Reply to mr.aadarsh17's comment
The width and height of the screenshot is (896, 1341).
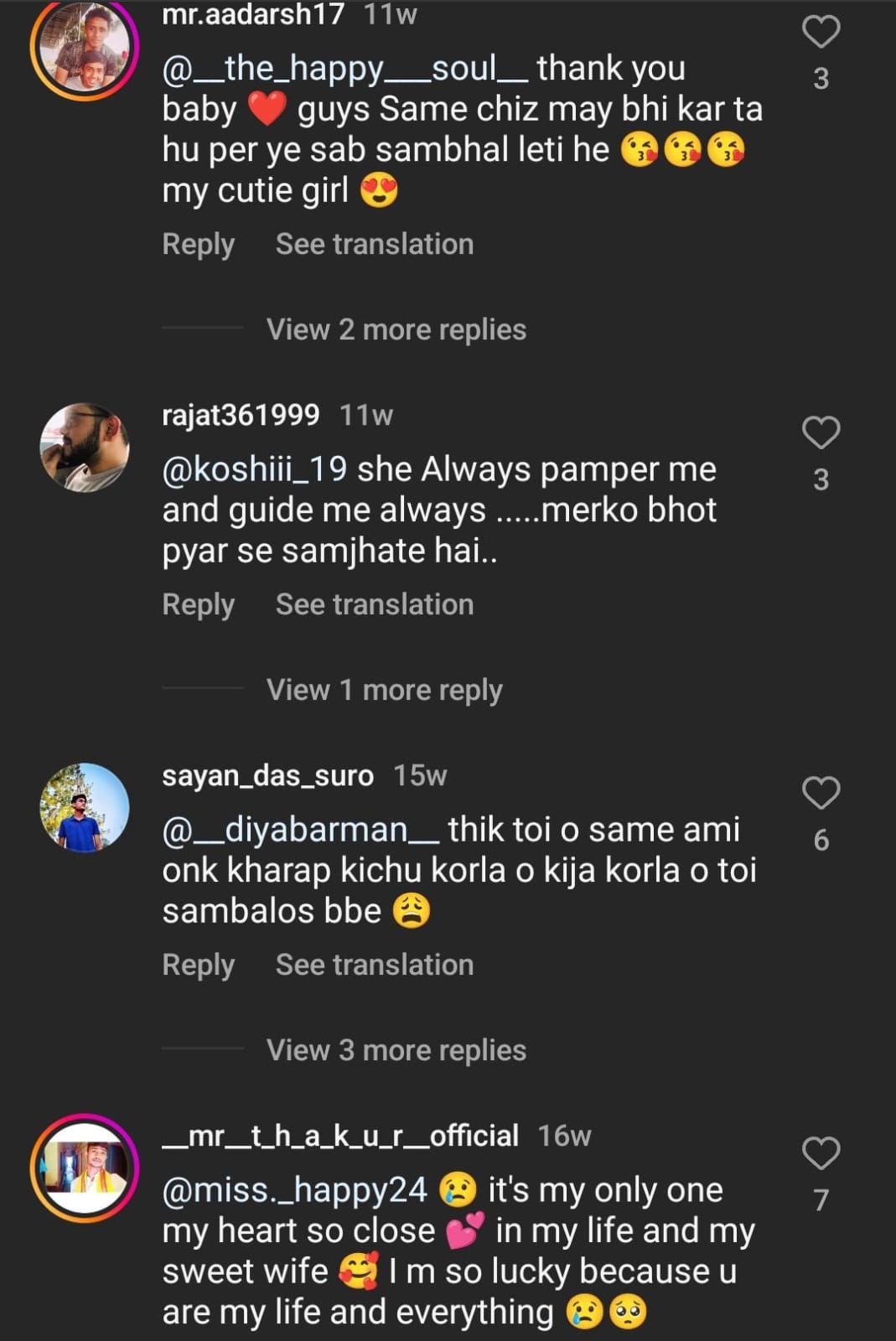coord(198,244)
